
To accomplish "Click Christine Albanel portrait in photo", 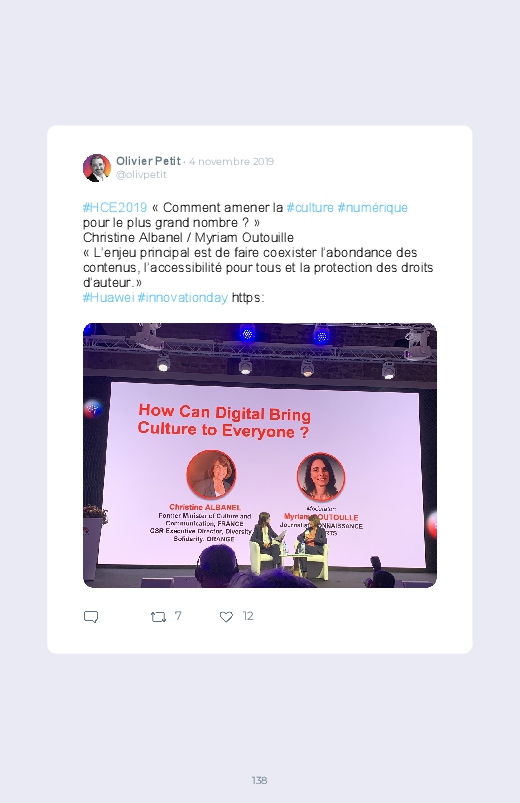I will (211, 475).
